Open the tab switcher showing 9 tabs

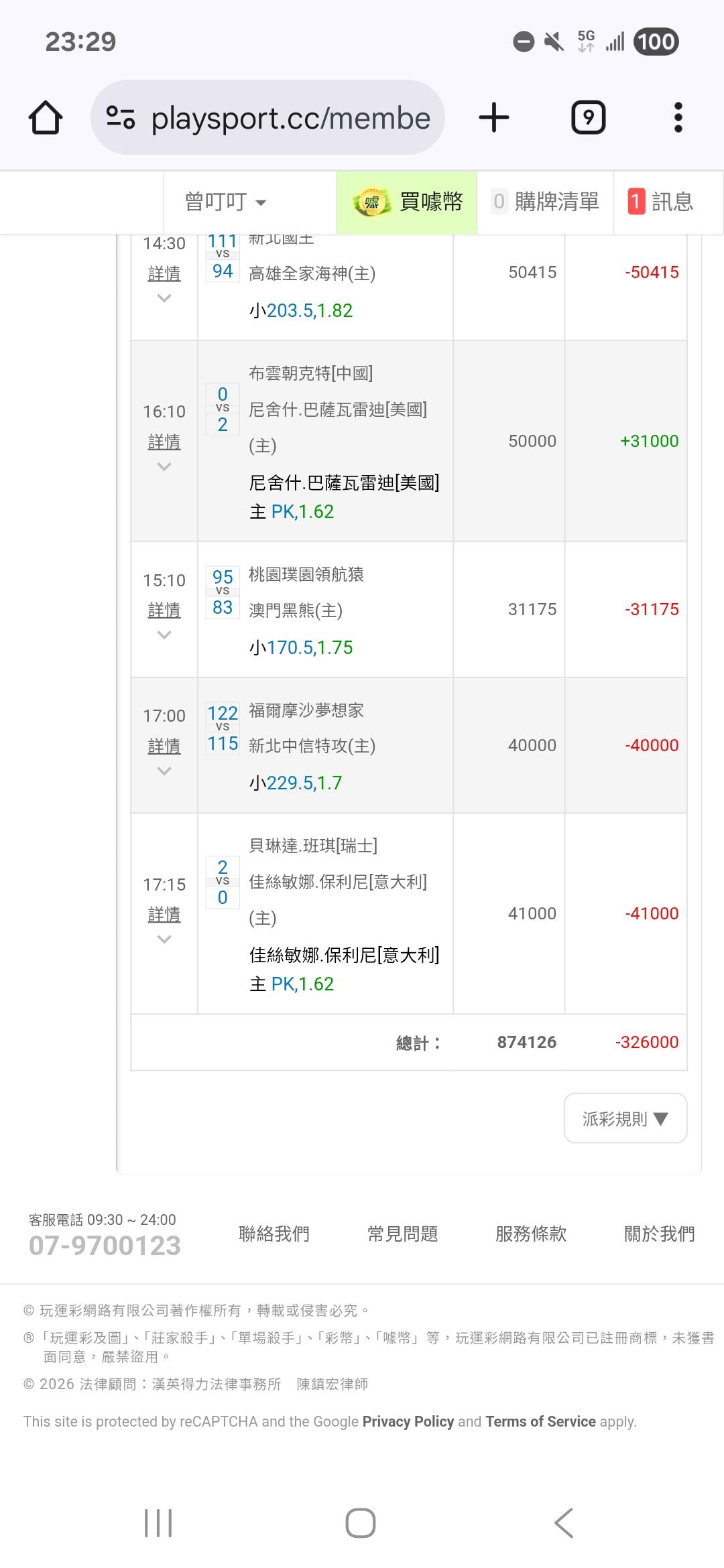coord(588,118)
